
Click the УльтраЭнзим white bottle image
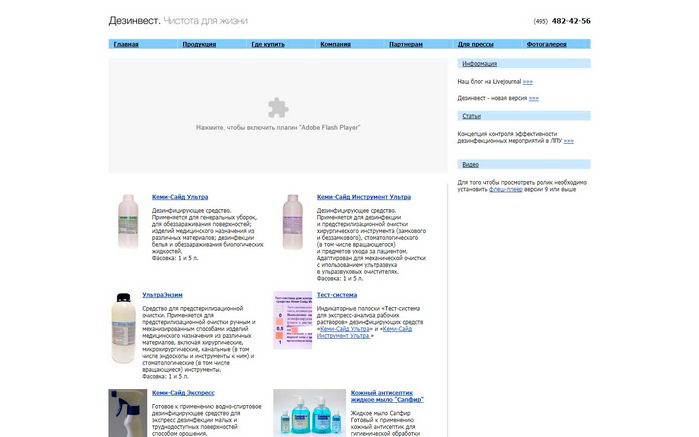click(123, 328)
